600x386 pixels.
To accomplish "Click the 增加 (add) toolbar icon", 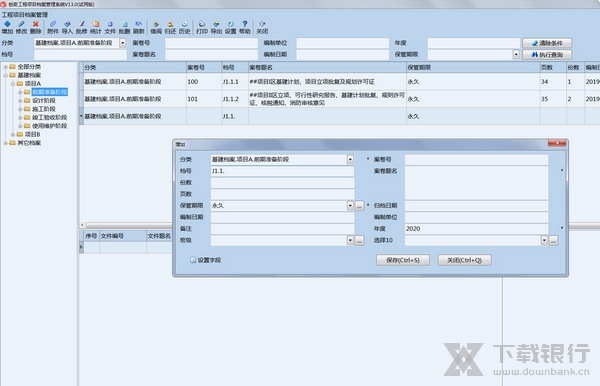I will [x=7, y=28].
